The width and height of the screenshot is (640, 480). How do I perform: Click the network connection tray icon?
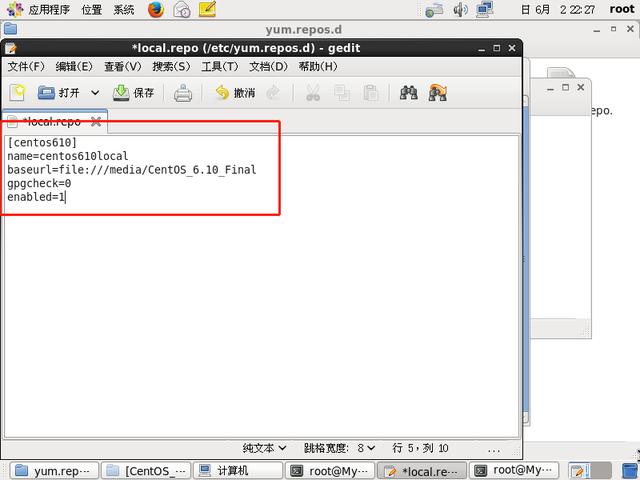pos(484,9)
